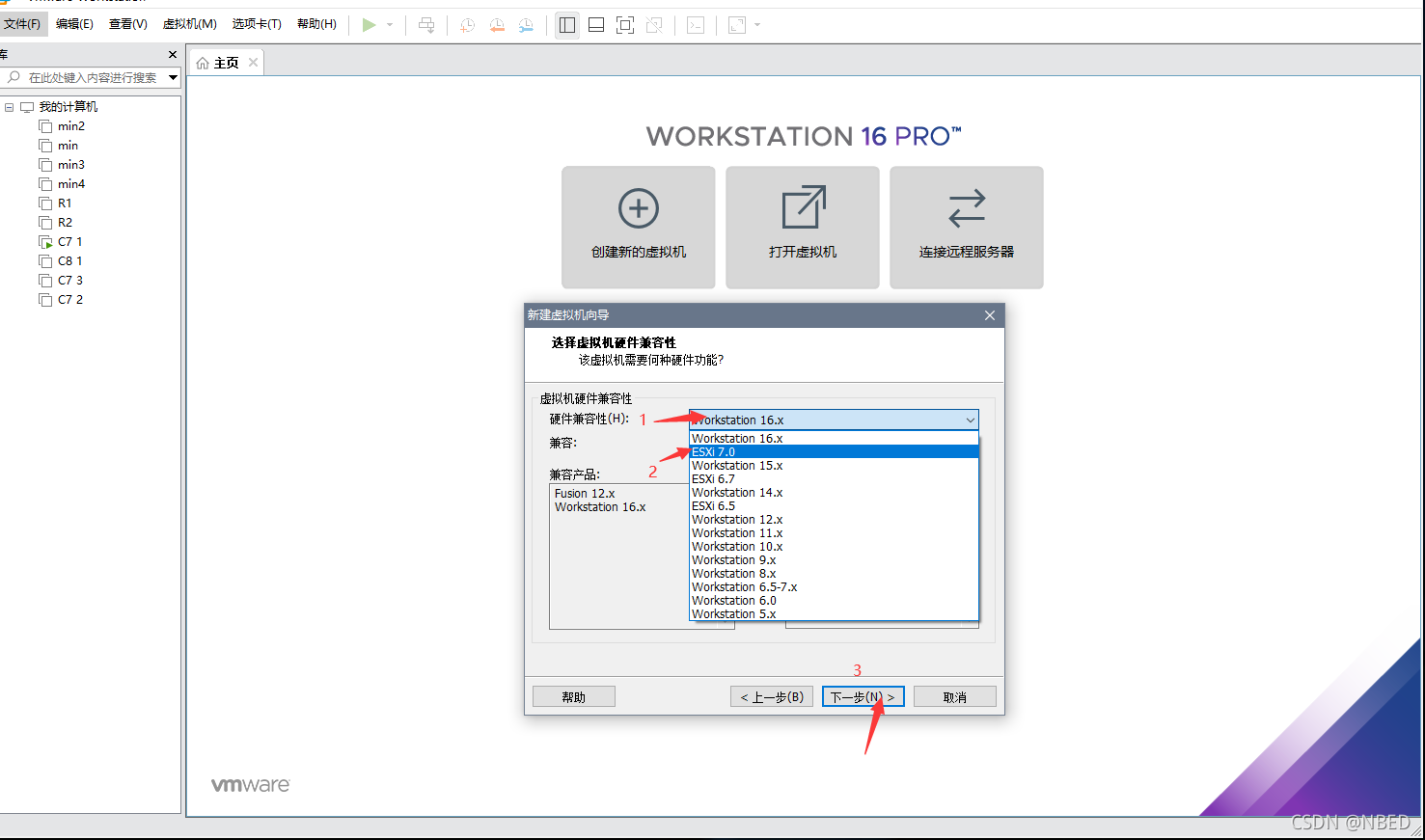
Task: Choose Workstation 6.0 in the list
Action: (x=834, y=600)
